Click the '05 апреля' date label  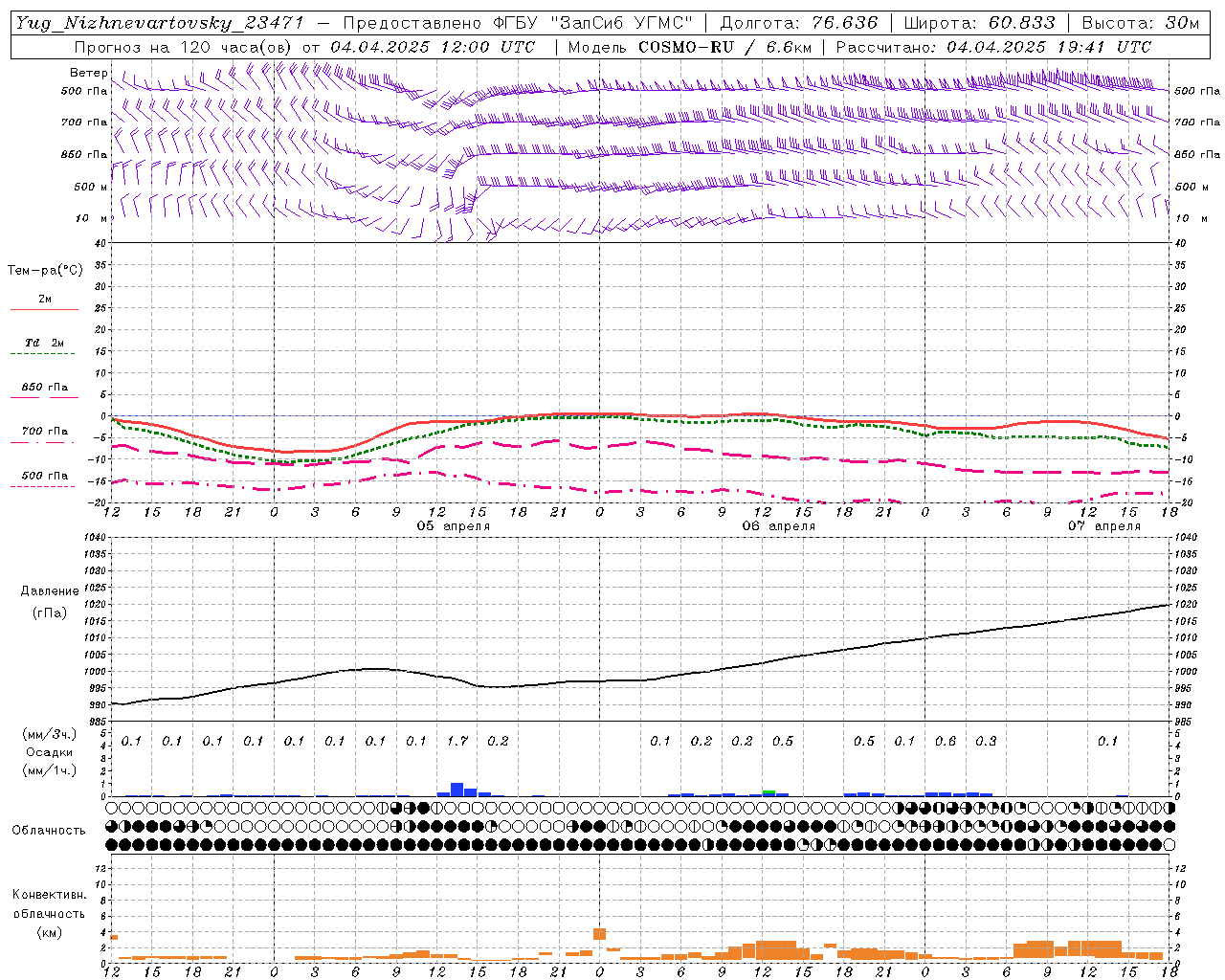pos(454,526)
